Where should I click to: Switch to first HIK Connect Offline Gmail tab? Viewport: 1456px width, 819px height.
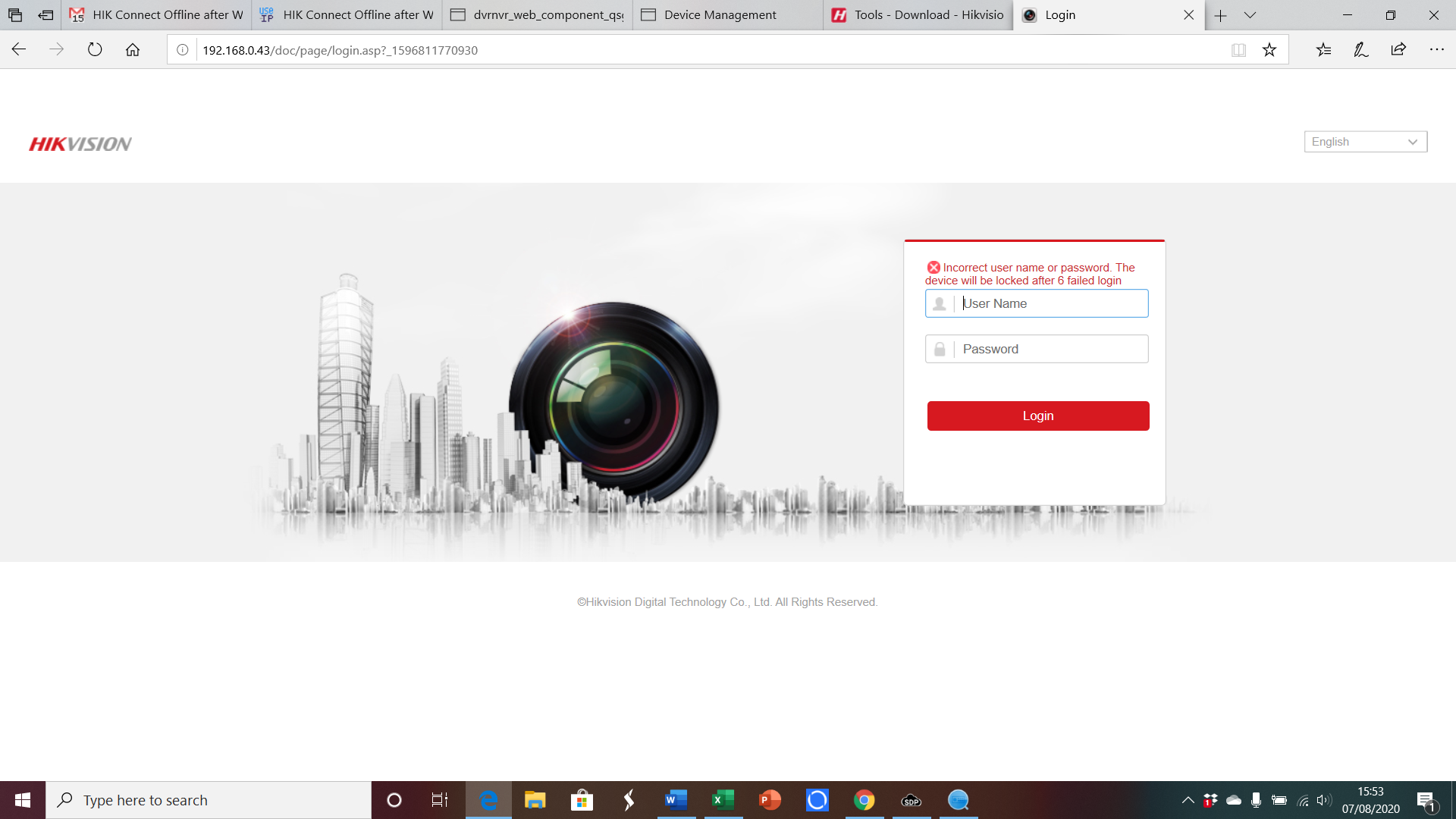click(156, 15)
